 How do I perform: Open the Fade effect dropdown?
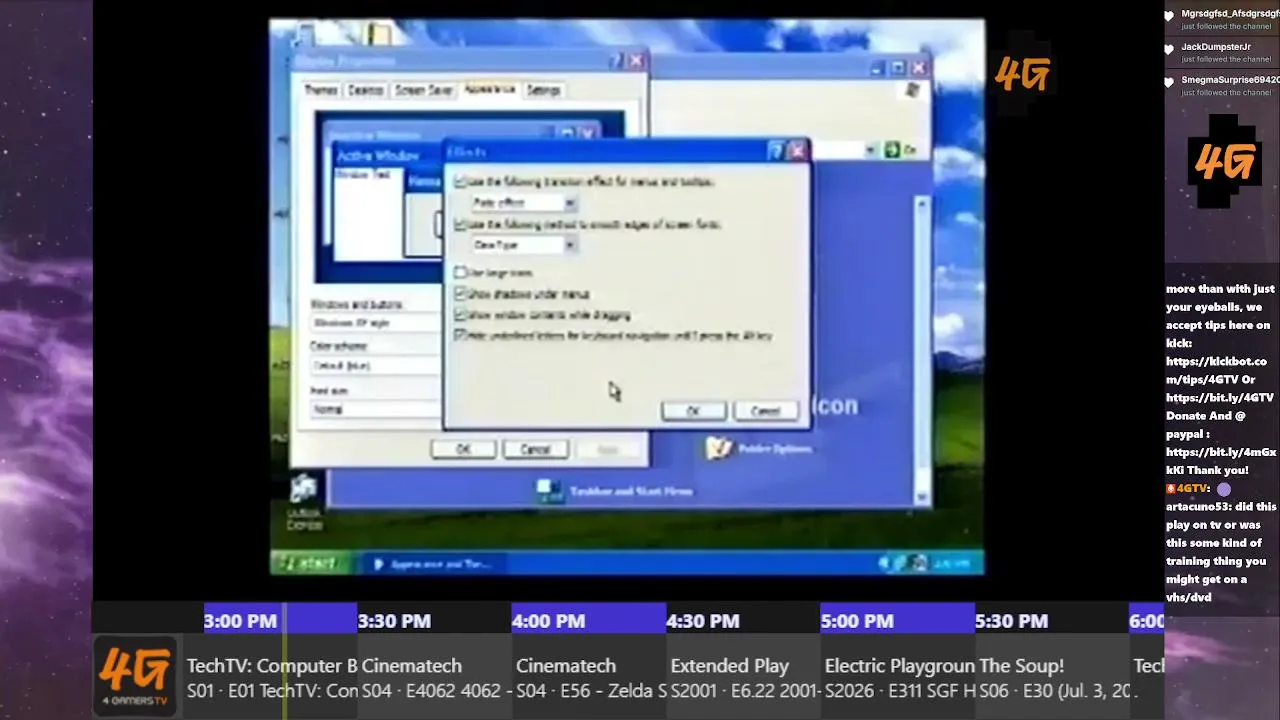pos(523,203)
